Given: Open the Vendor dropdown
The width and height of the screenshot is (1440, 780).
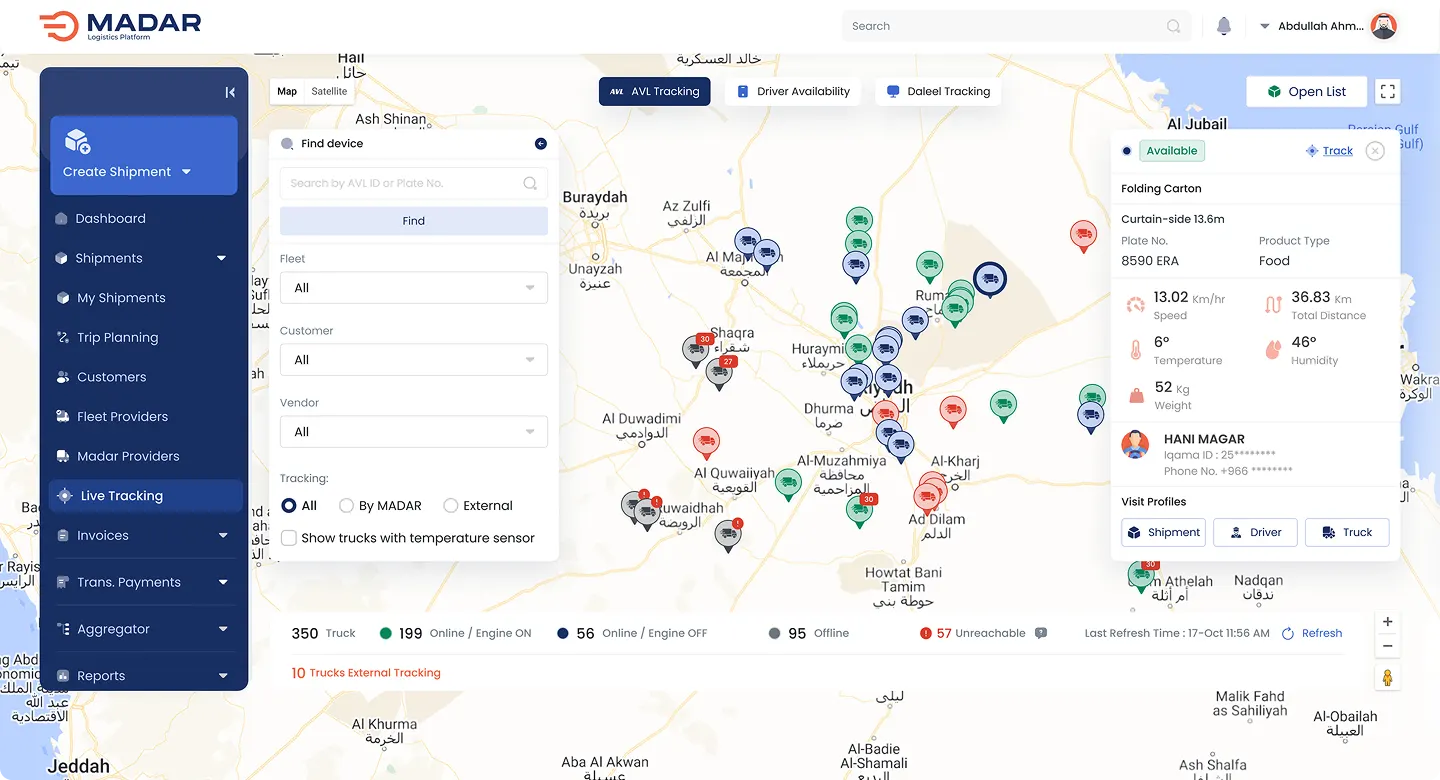Looking at the screenshot, I should [414, 432].
